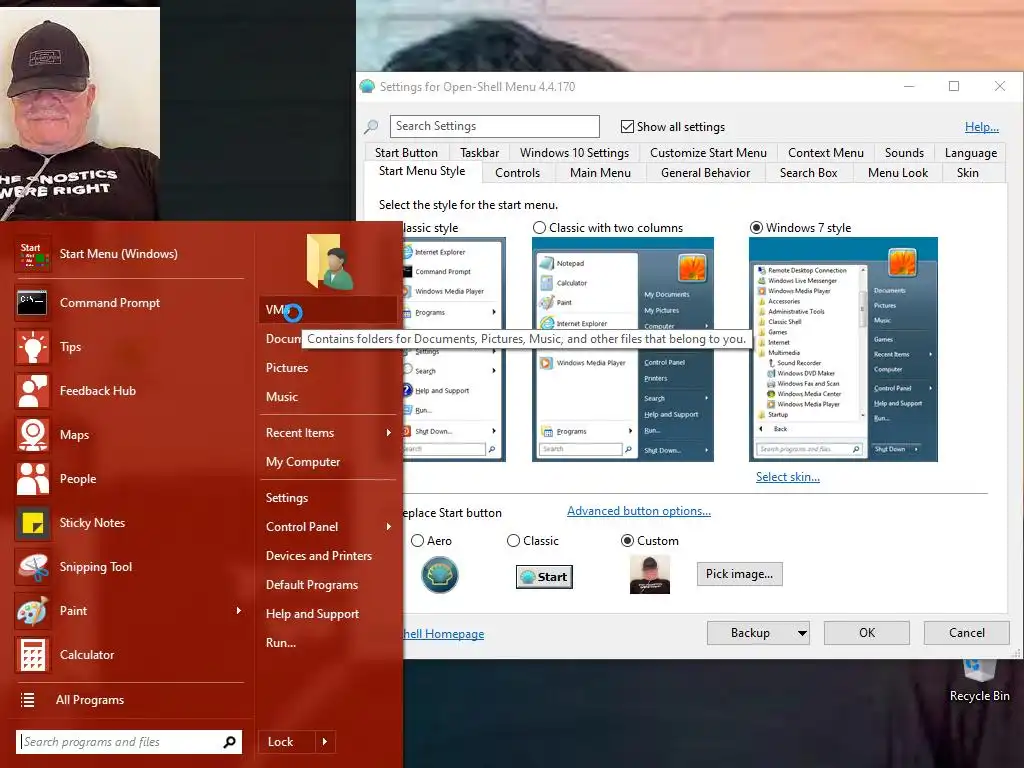Open People app icon
The height and width of the screenshot is (768, 1024).
pyautogui.click(x=33, y=479)
